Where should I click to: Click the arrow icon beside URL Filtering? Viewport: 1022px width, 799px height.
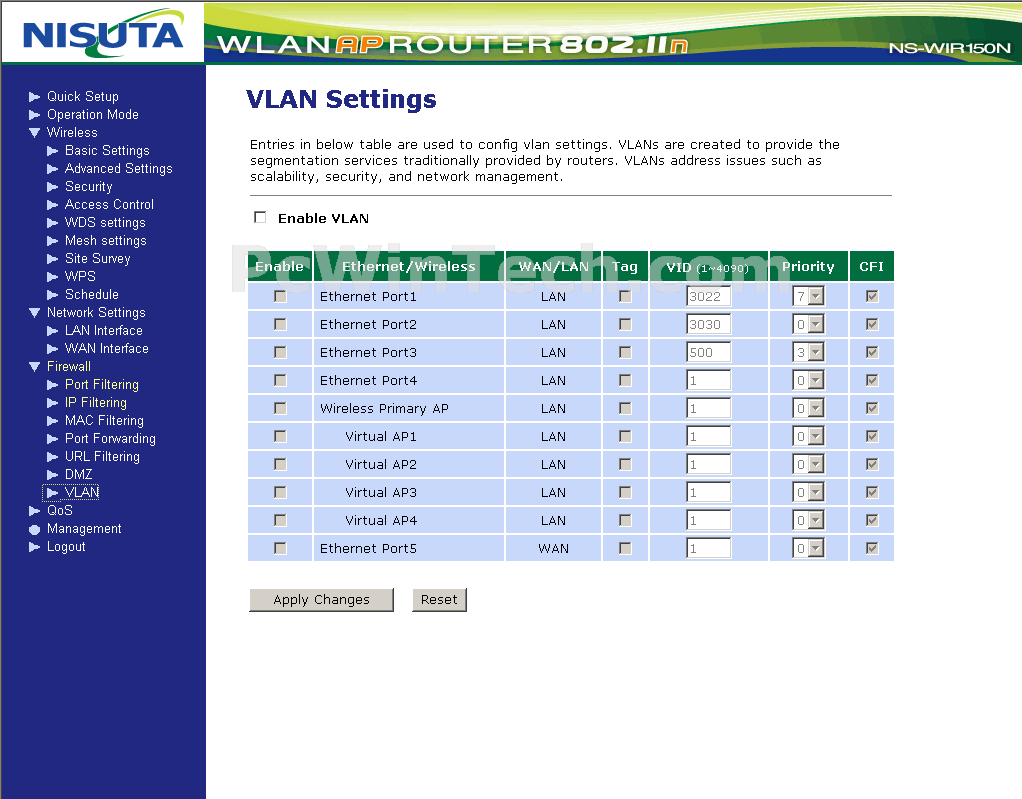53,457
